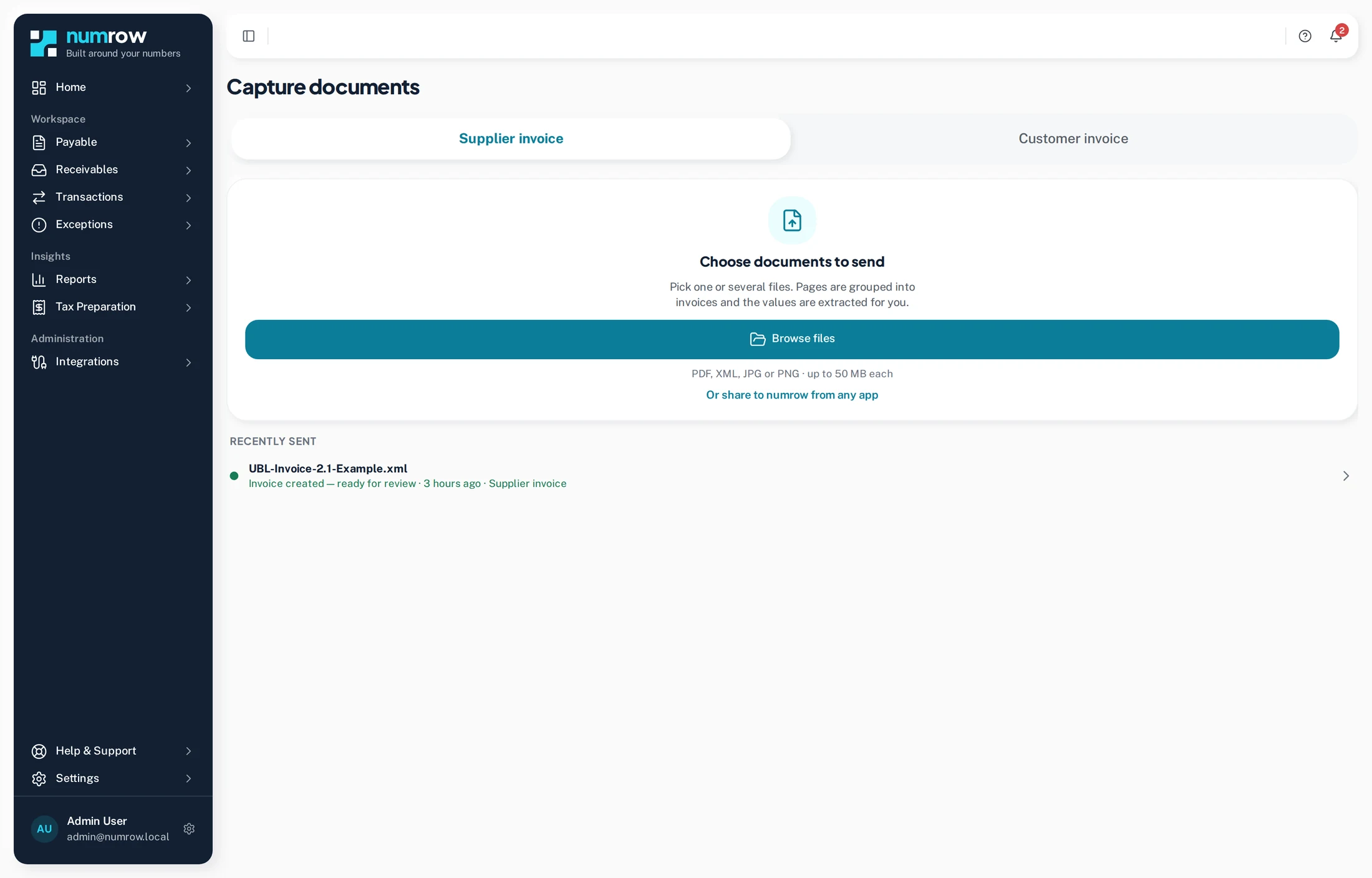The height and width of the screenshot is (878, 1372).
Task: Click the green status dot of UBL-Invoice
Action: tap(234, 476)
